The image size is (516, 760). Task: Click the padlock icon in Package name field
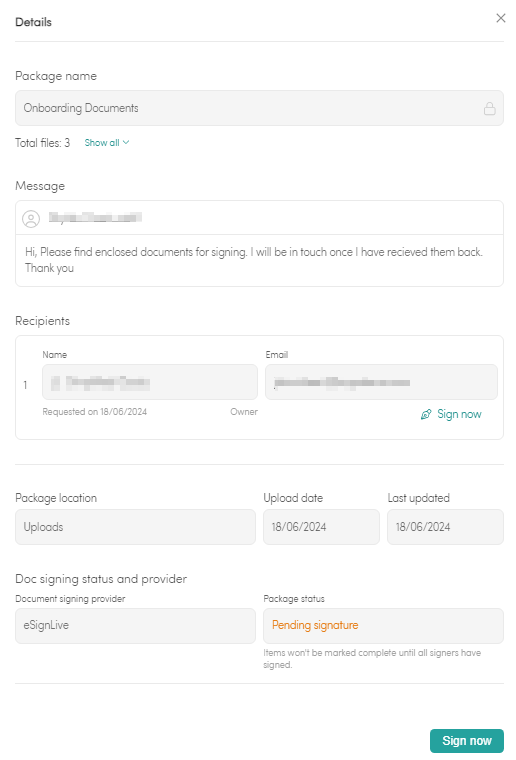coord(489,108)
